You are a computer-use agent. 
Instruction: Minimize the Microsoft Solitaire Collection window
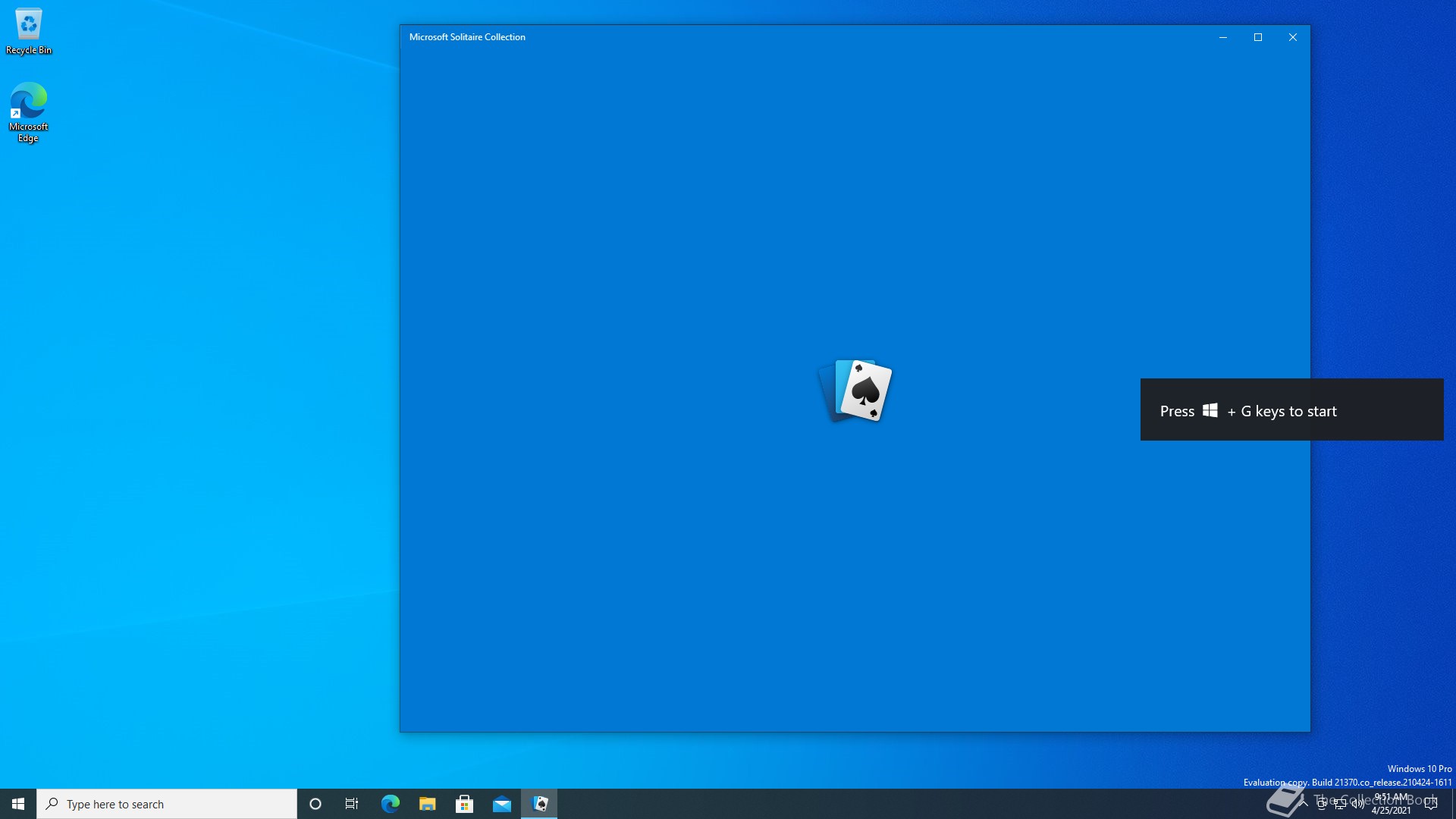1223,37
